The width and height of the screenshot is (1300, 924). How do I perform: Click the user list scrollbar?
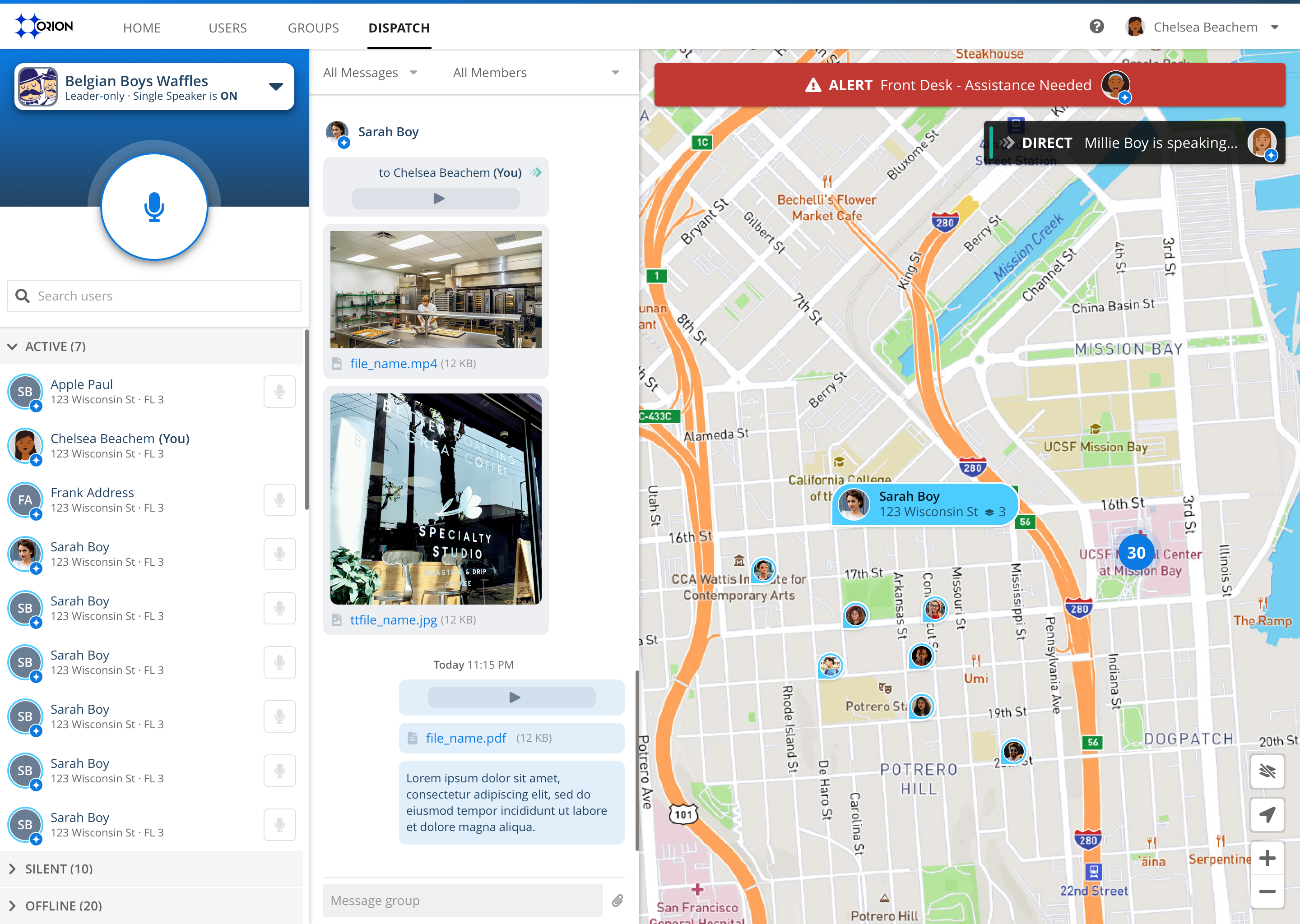306,420
